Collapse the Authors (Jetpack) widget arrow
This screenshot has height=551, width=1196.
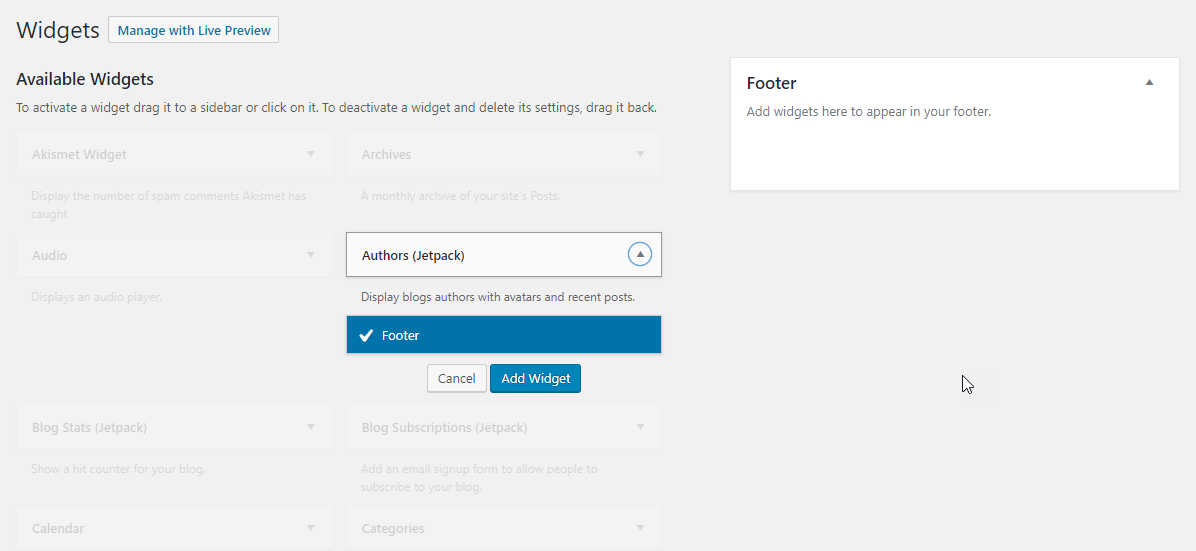[640, 255]
